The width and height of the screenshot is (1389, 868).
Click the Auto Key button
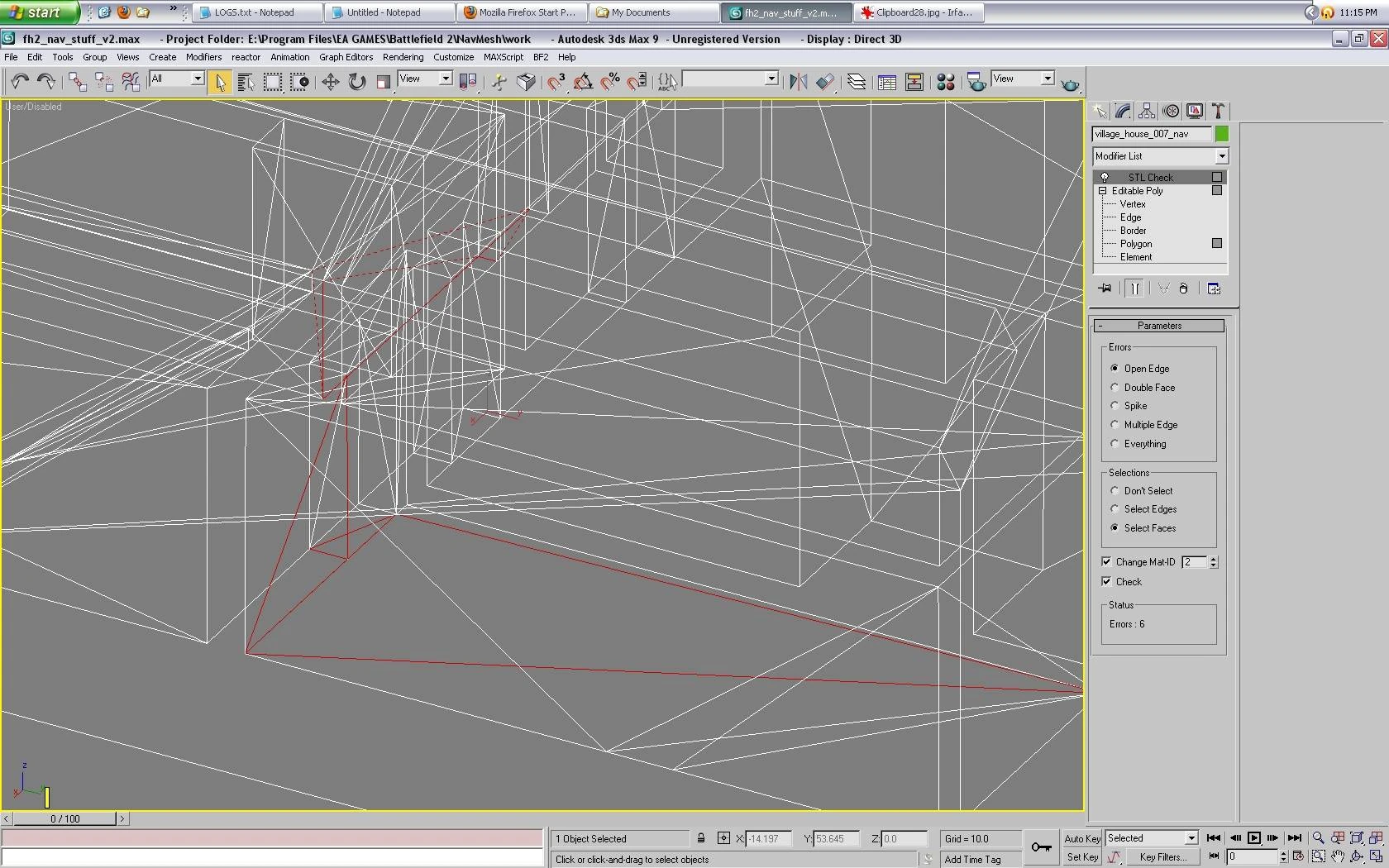pyautogui.click(x=1081, y=838)
